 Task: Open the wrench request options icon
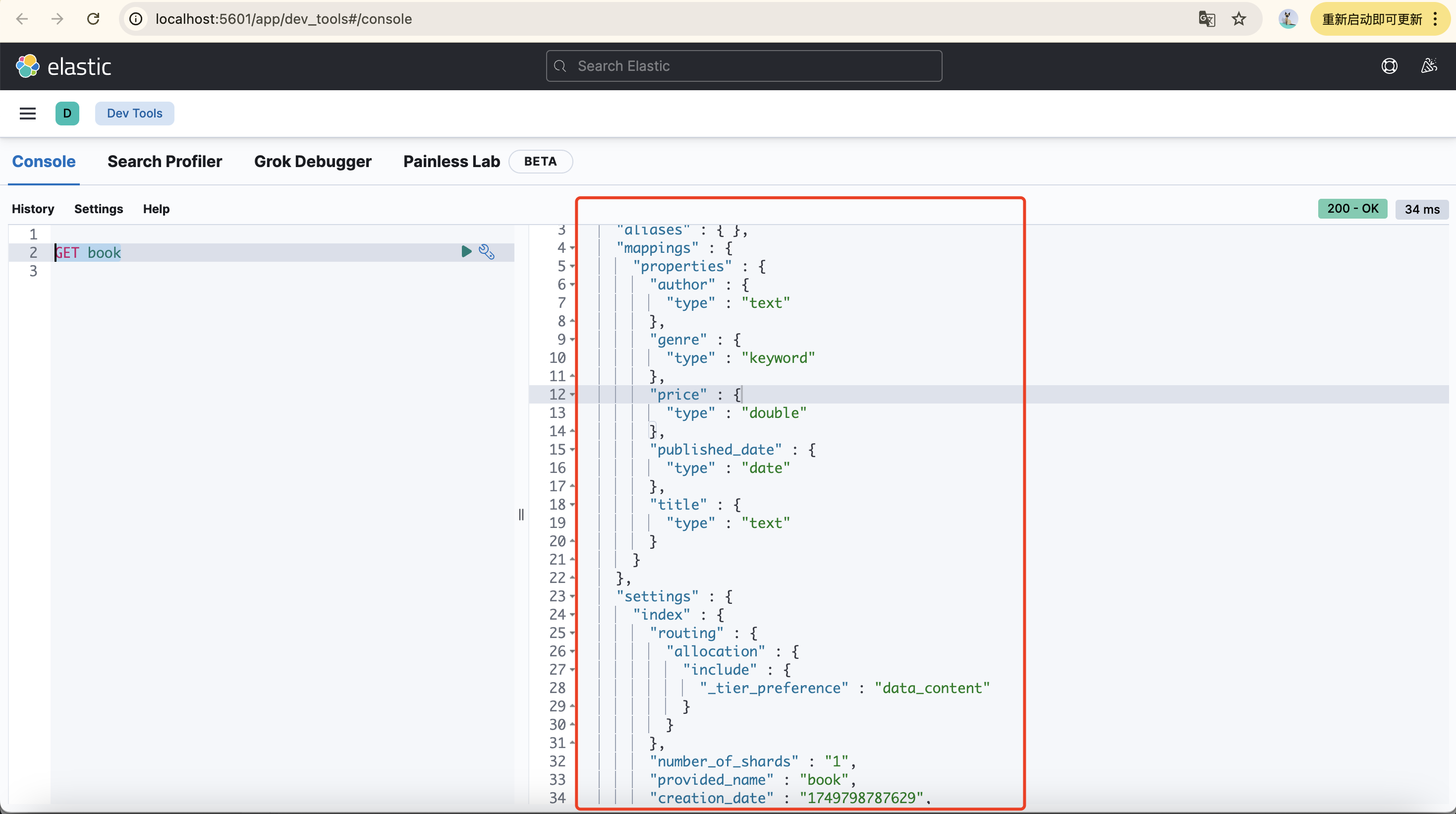487,251
